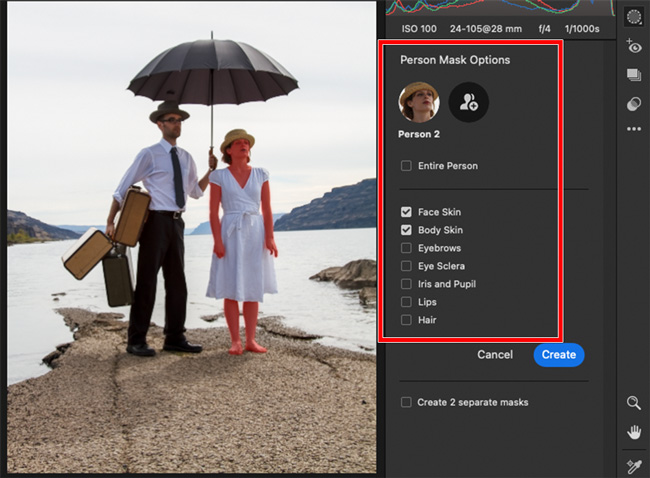This screenshot has height=478, width=650.
Task: Click the 24-105@28 mm lens text
Action: [486, 29]
